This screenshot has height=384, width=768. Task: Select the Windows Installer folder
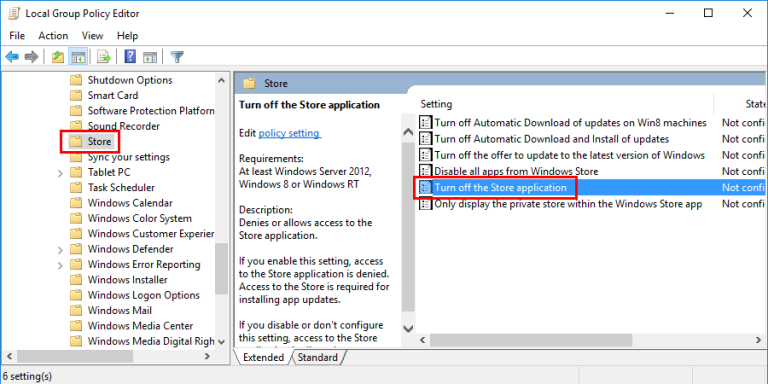click(127, 280)
